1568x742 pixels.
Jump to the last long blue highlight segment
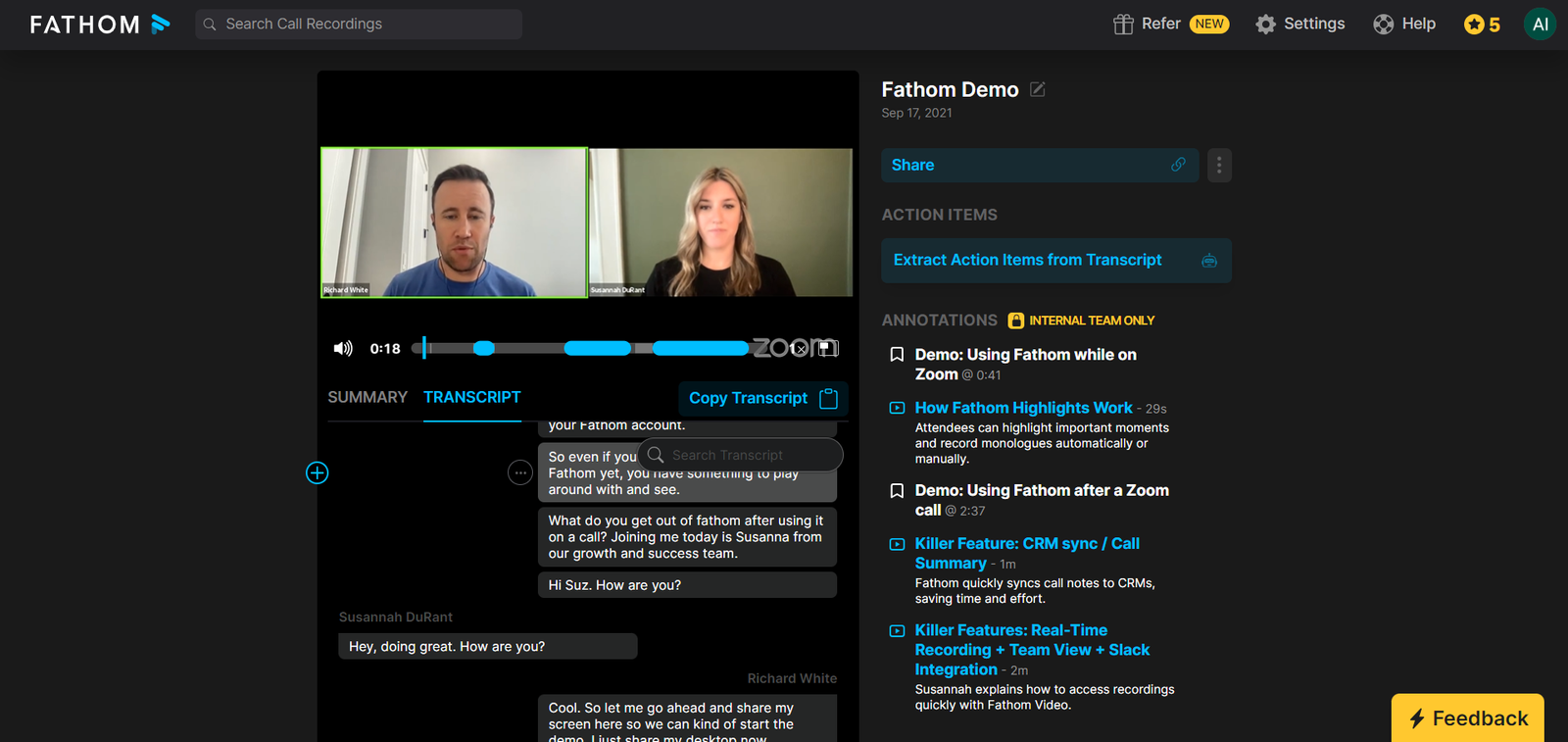(701, 348)
